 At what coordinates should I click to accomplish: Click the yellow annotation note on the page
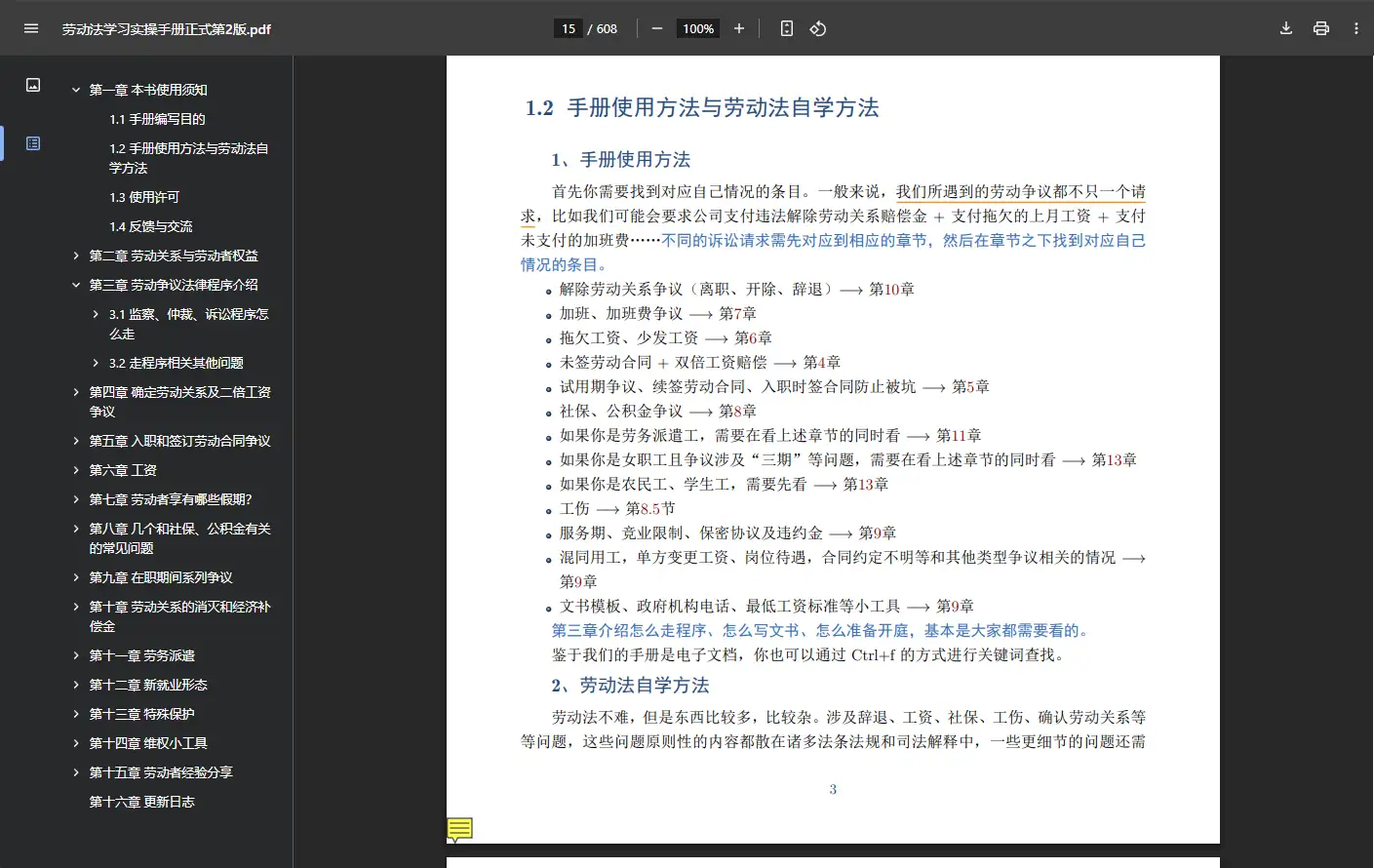point(458,828)
